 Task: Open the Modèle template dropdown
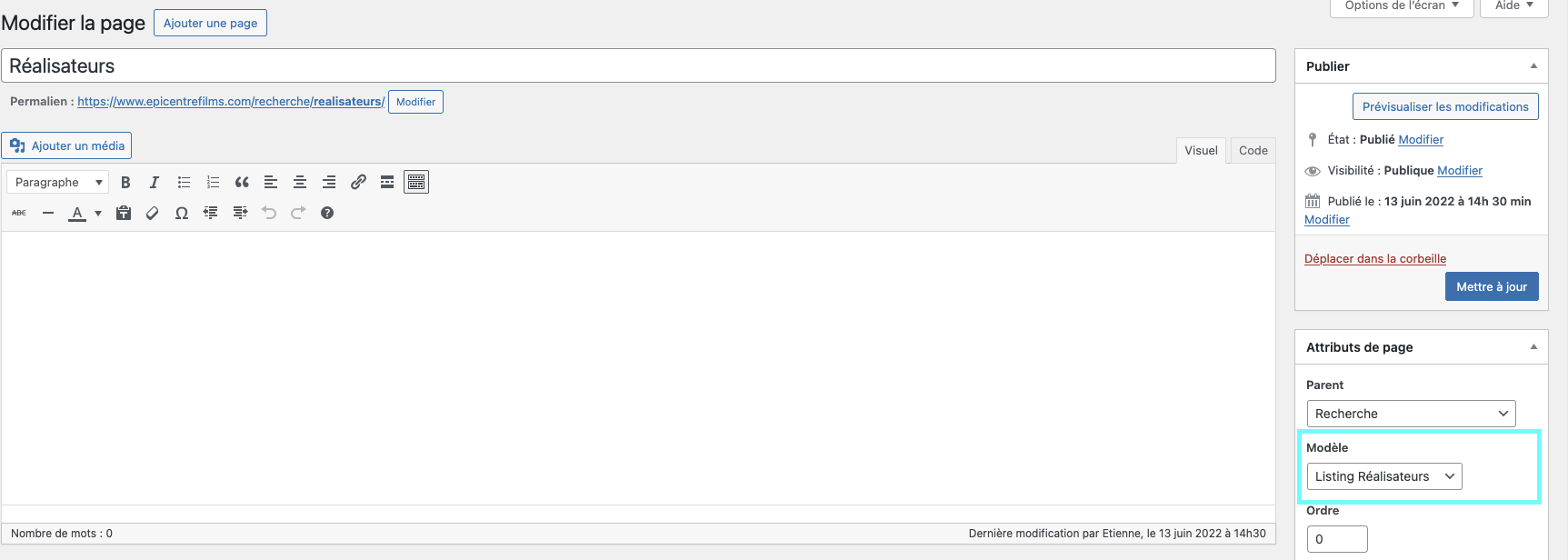pyautogui.click(x=1383, y=476)
